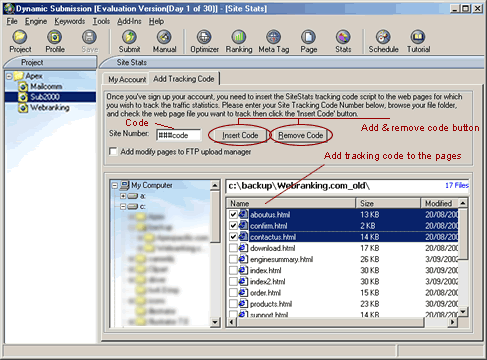Expand the a: drive node
This screenshot has width=487, height=360.
[123, 196]
